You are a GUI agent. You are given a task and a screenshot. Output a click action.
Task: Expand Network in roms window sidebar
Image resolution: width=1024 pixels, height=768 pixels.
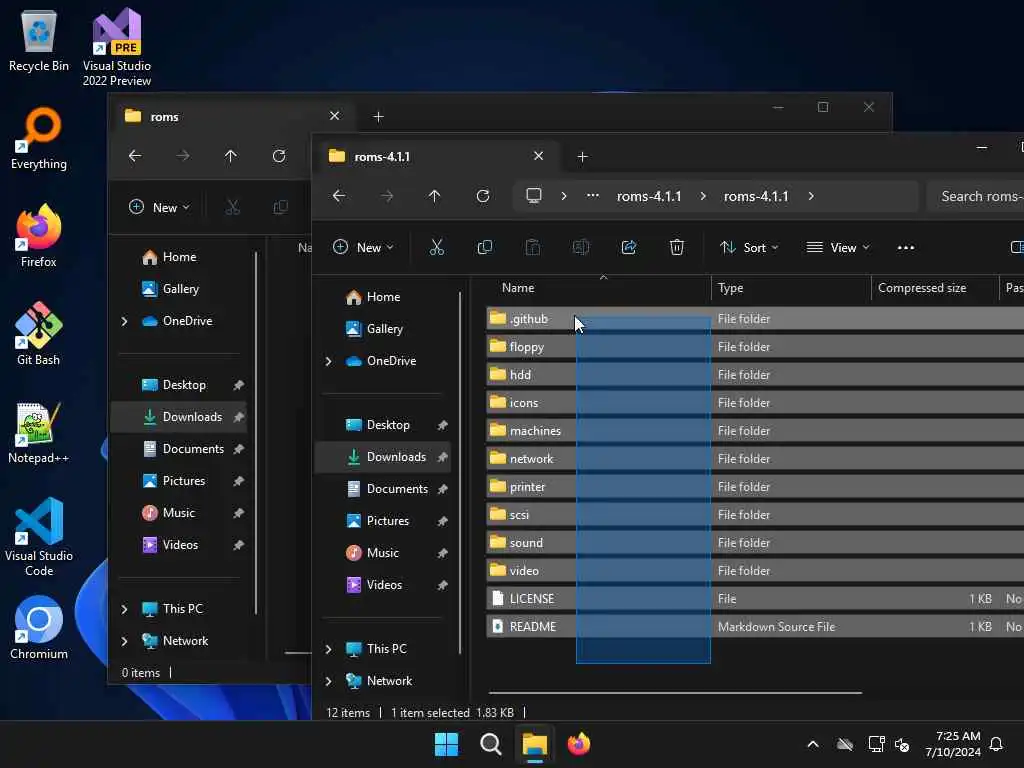coord(125,641)
